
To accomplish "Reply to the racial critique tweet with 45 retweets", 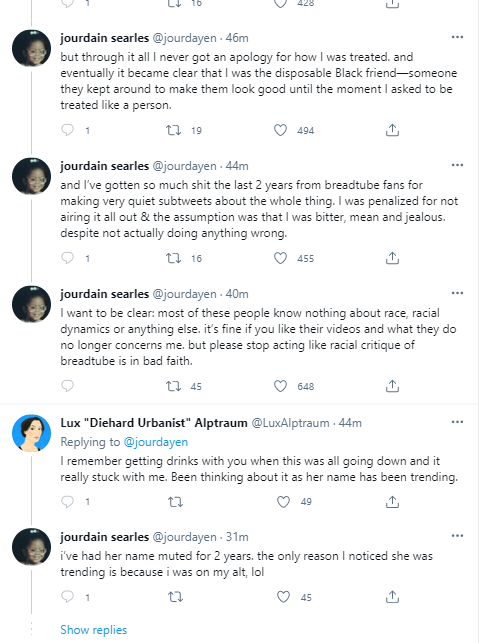I will pyautogui.click(x=67, y=386).
